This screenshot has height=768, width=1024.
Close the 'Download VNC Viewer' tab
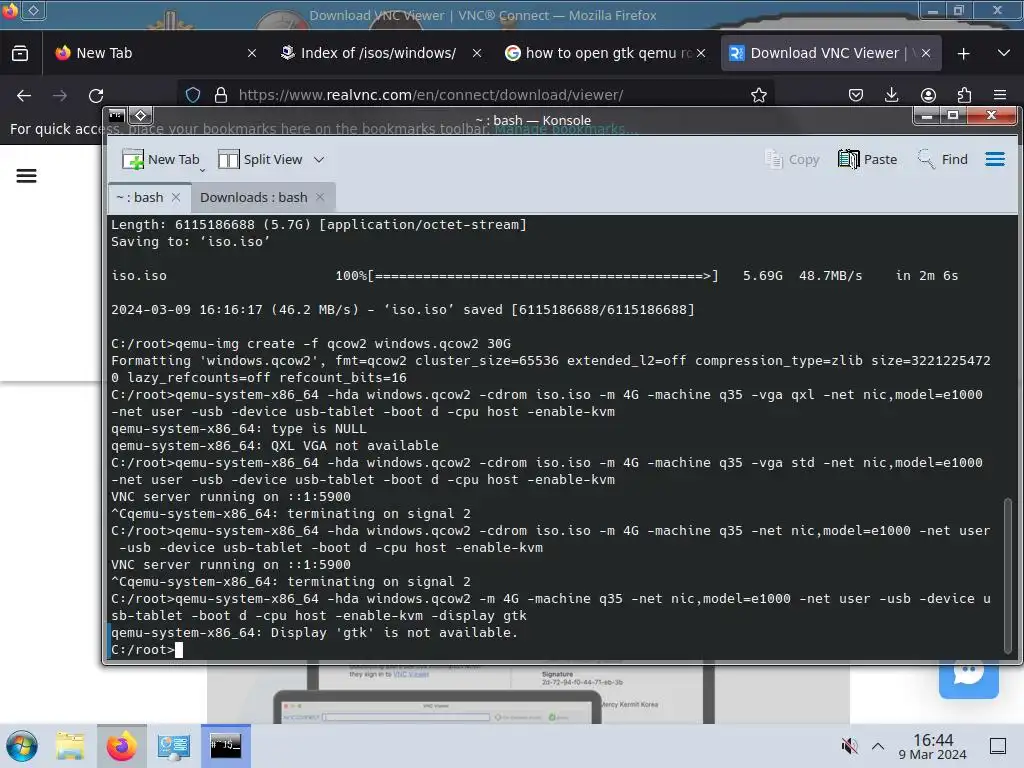click(x=926, y=54)
